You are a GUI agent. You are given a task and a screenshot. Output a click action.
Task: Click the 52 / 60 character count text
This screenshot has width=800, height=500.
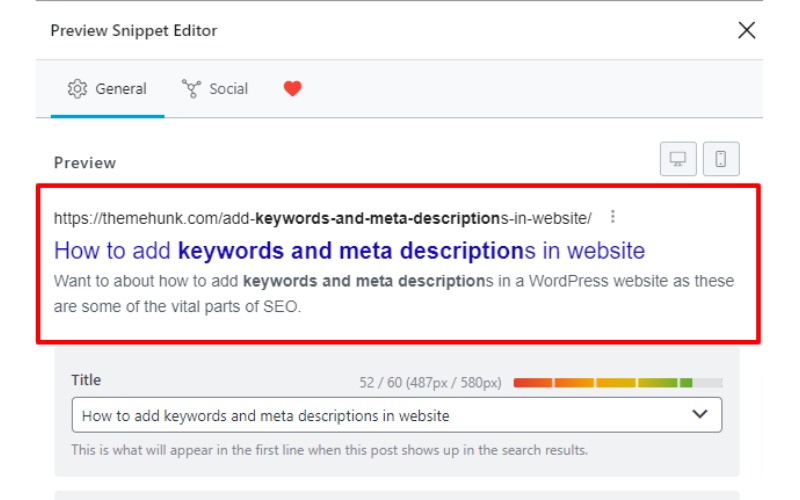430,383
